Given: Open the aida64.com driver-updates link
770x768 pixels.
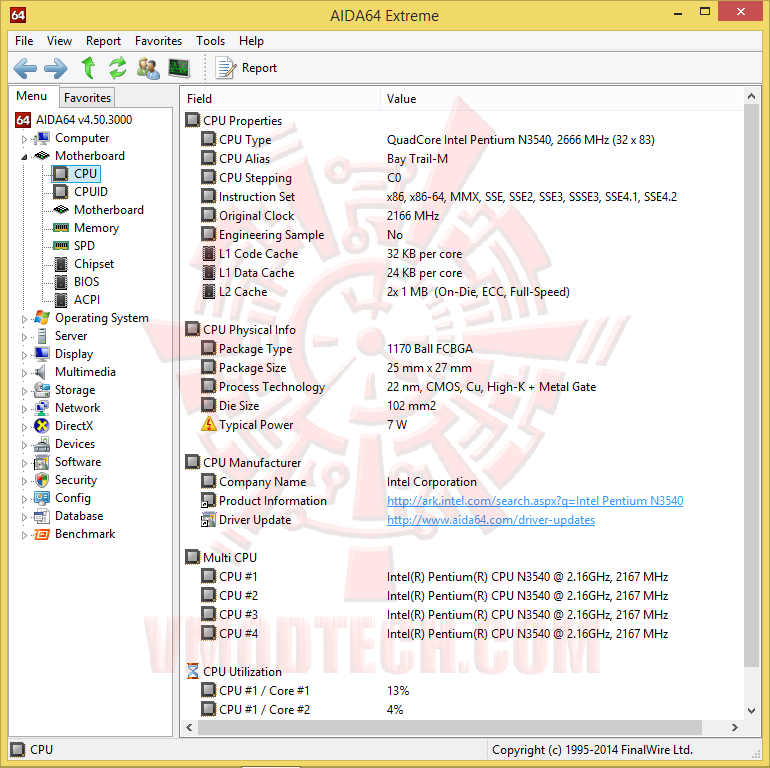Looking at the screenshot, I should 491,520.
